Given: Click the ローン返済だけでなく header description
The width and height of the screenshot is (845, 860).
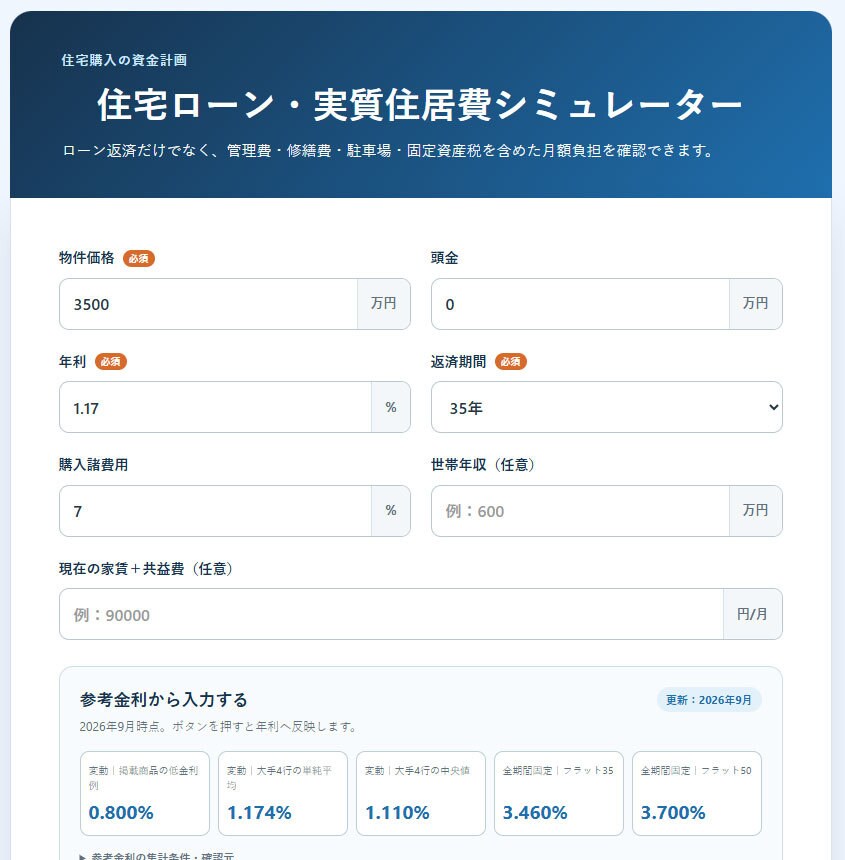Looking at the screenshot, I should [x=387, y=150].
